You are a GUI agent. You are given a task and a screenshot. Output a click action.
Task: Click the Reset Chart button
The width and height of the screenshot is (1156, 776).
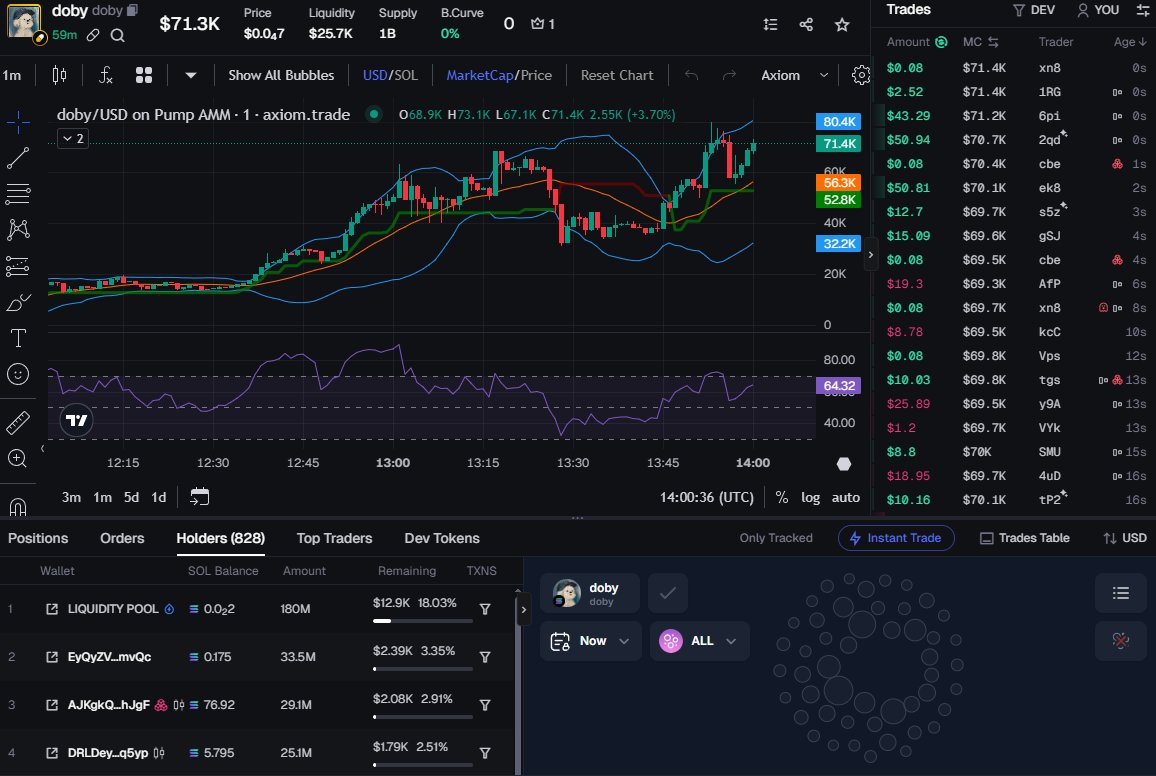coord(617,75)
